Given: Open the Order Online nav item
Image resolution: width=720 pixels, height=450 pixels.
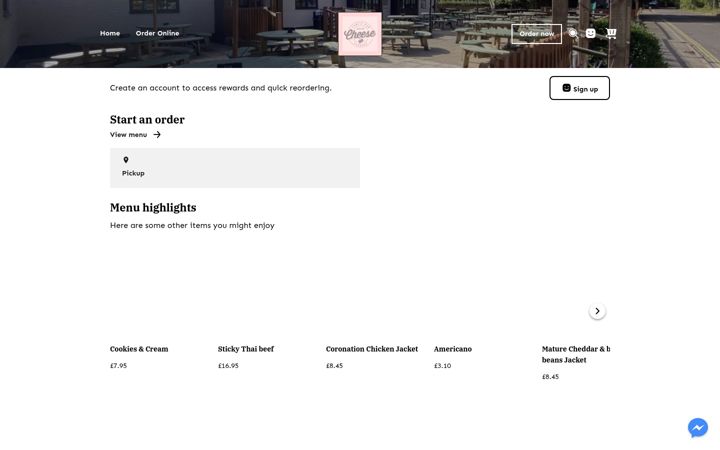Looking at the screenshot, I should click(158, 33).
